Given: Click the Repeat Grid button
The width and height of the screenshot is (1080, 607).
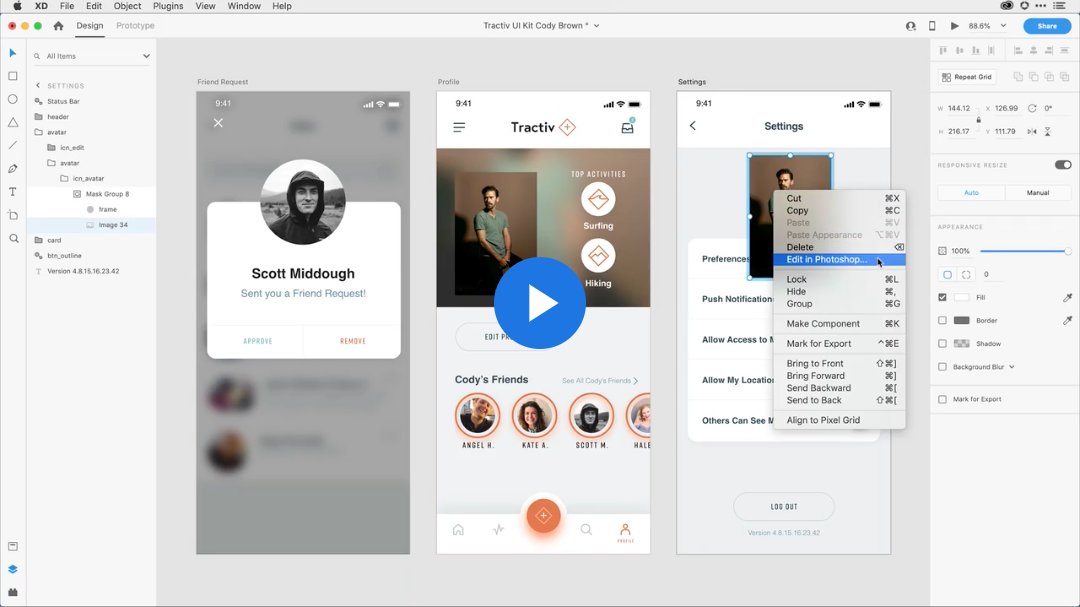Looking at the screenshot, I should 966,76.
